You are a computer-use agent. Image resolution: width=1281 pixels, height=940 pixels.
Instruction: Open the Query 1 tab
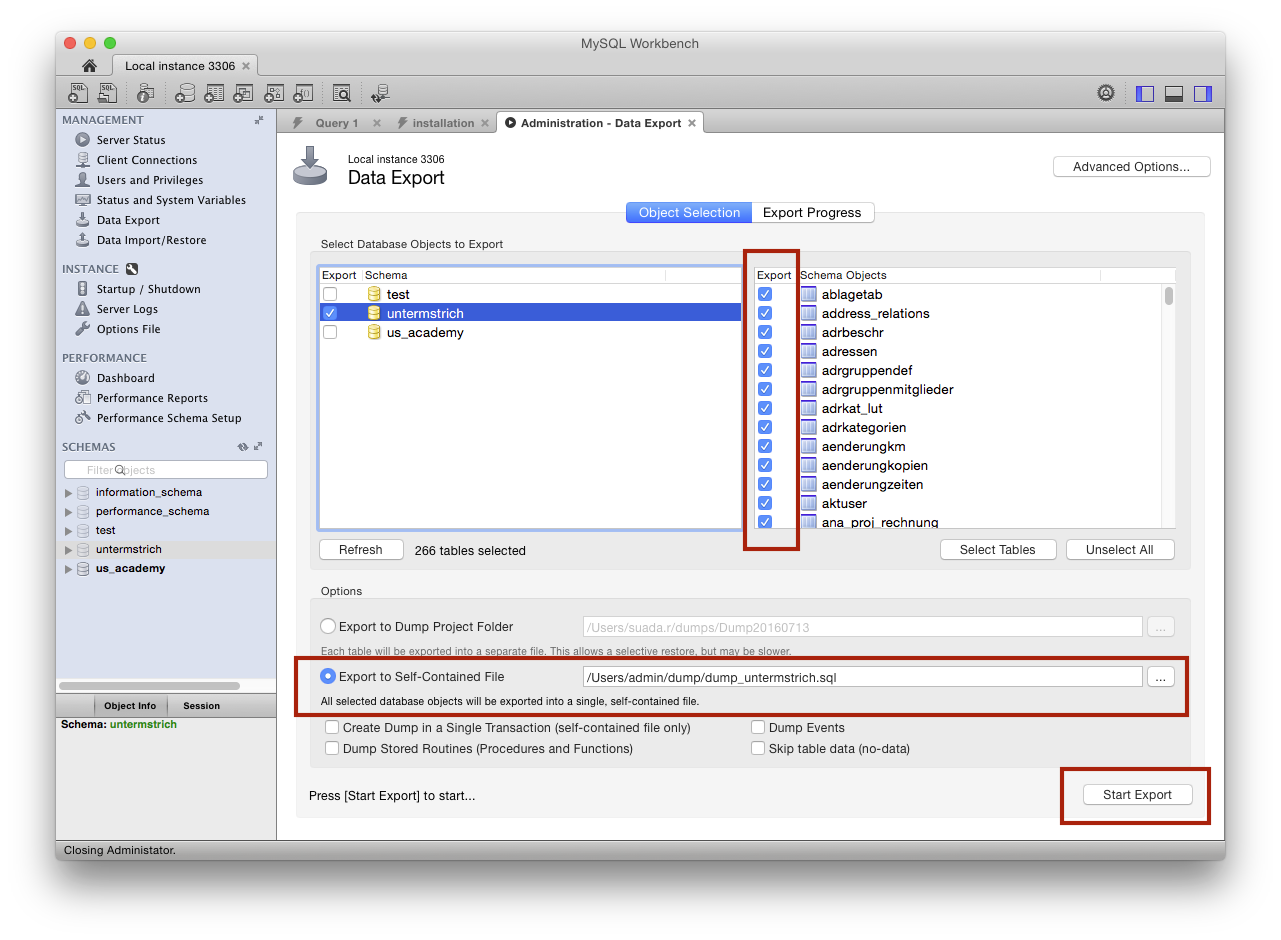coord(336,123)
